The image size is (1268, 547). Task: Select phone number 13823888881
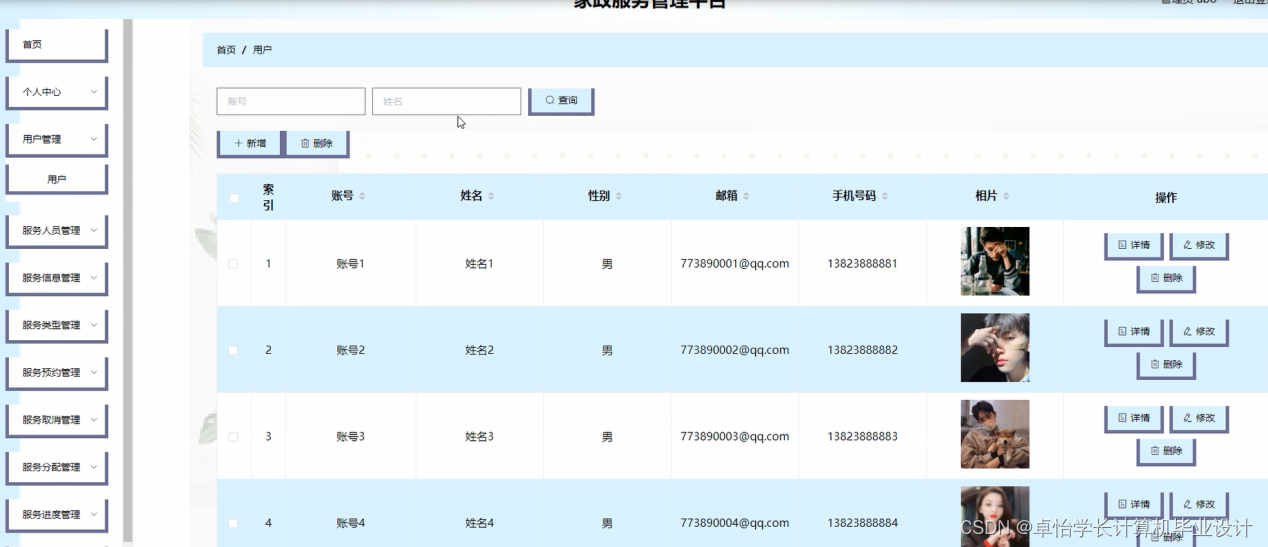[863, 264]
